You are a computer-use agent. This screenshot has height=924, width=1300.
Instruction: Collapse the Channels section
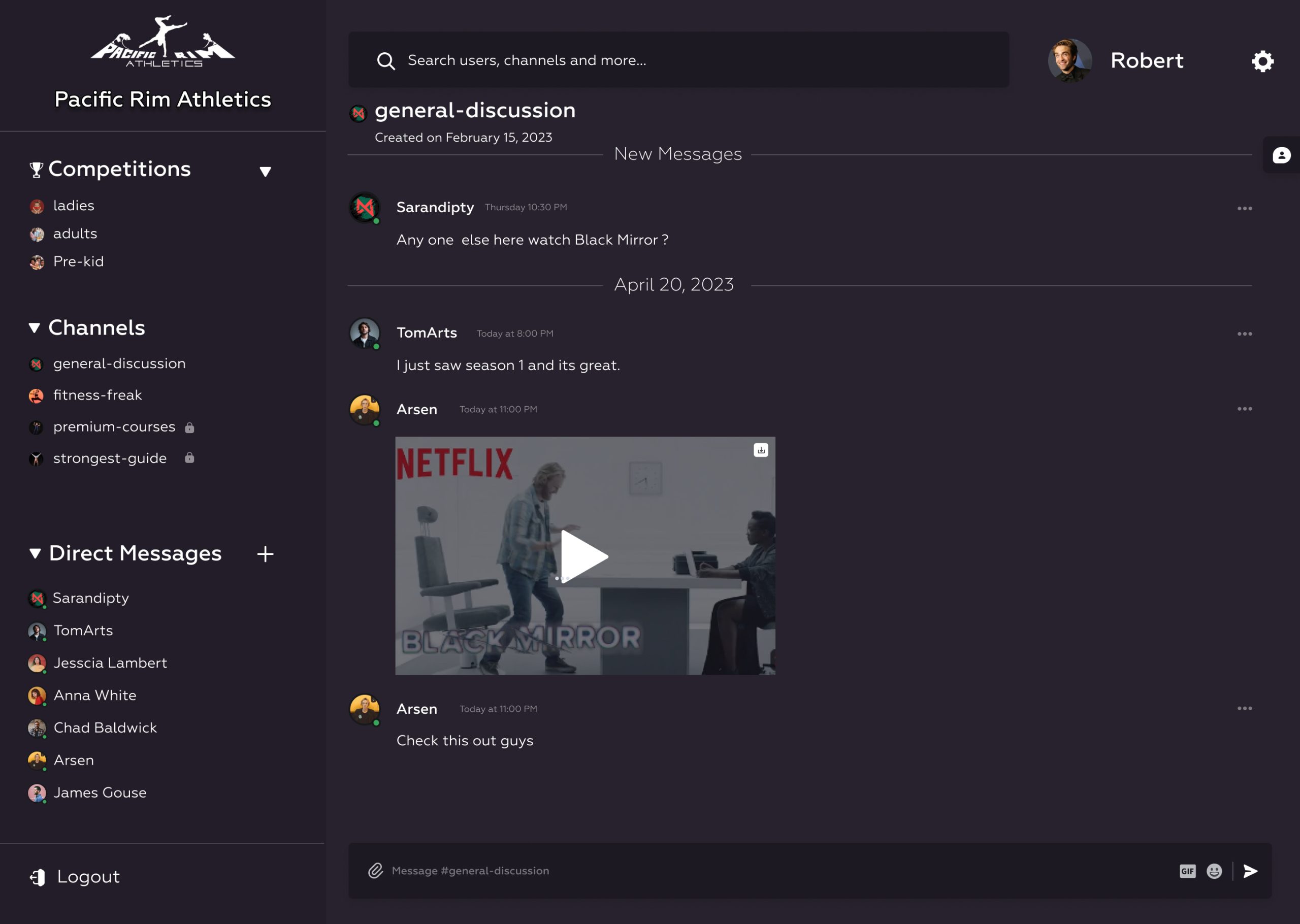click(x=35, y=328)
